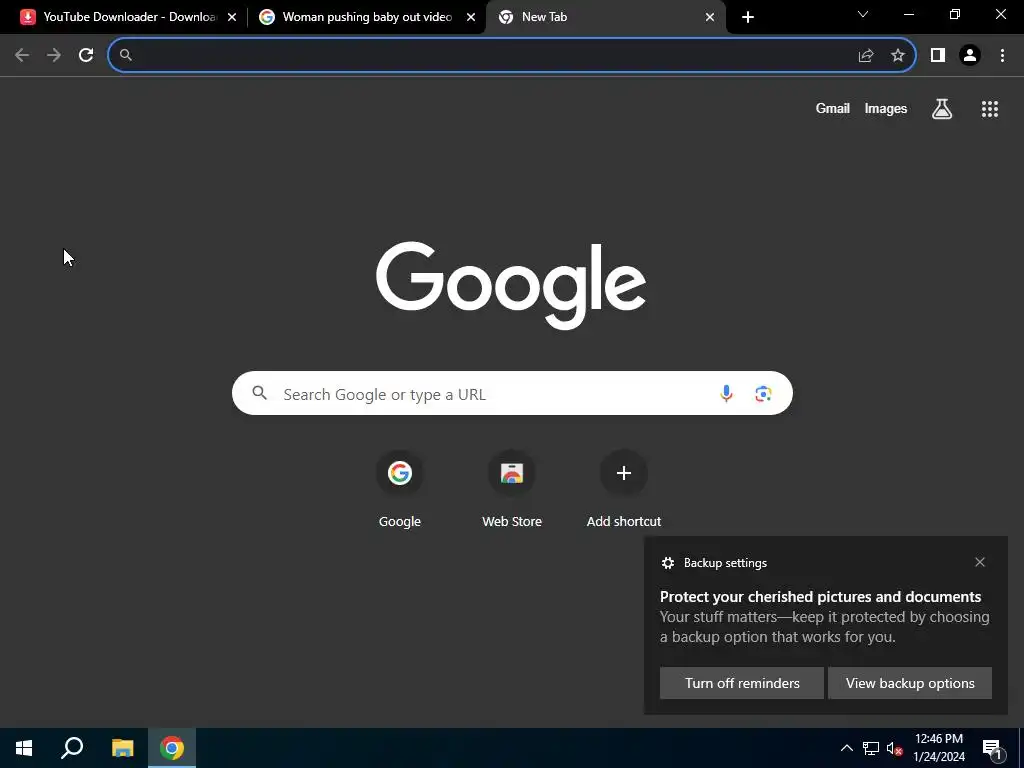
Task: Open the taskbar clock and date
Action: tap(939, 748)
